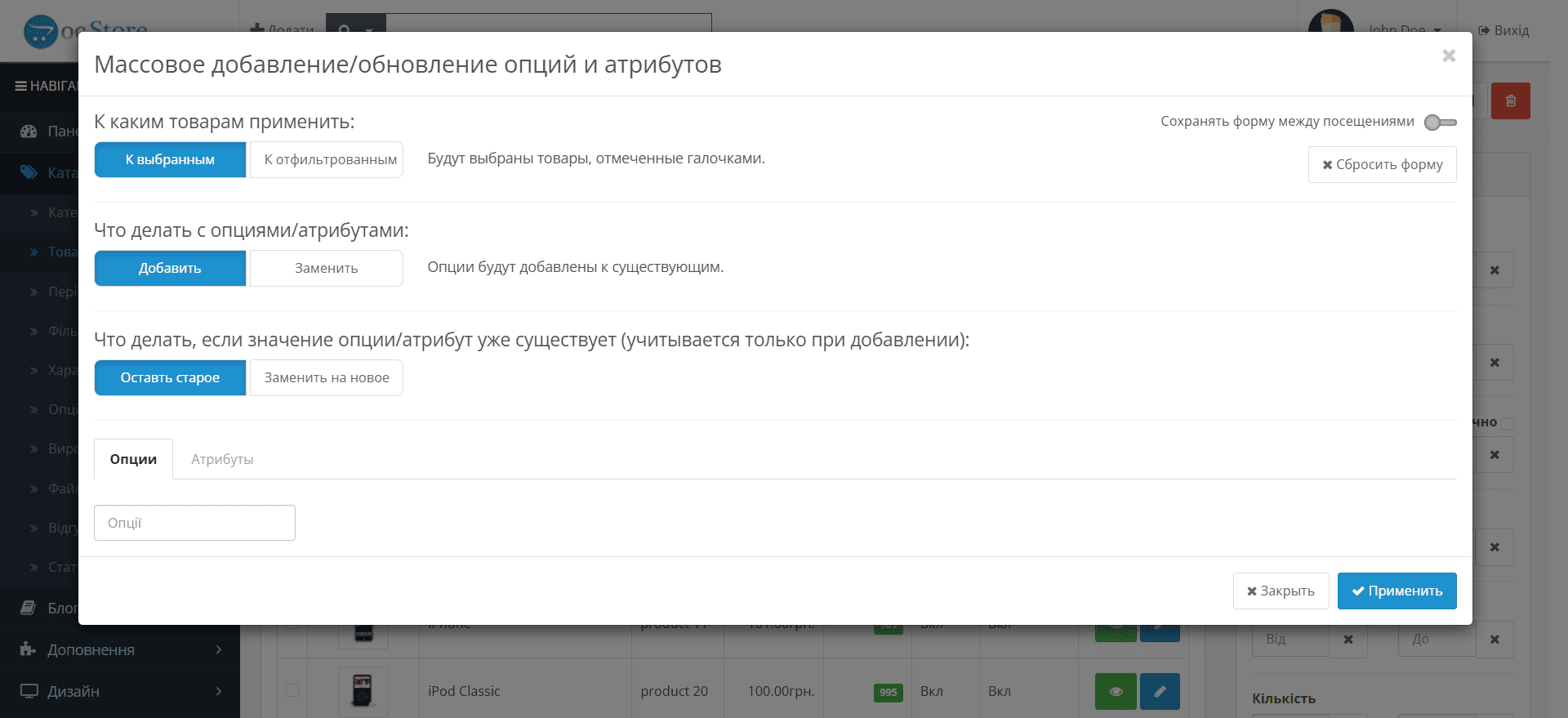Image resolution: width=1568 pixels, height=718 pixels.
Task: Toggle the Сохранять форму между посещениями switch
Action: pyautogui.click(x=1440, y=122)
